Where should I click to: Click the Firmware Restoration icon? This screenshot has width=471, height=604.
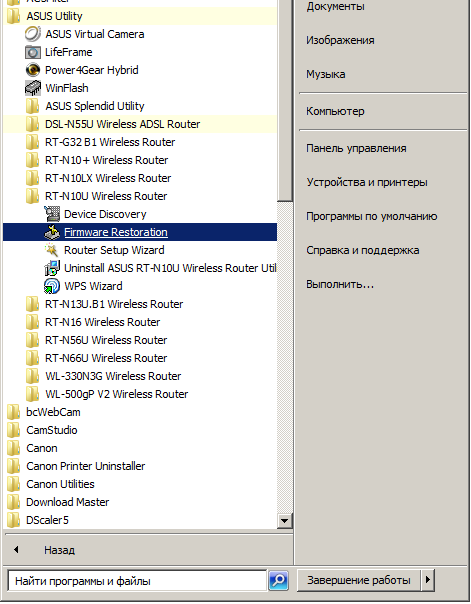[x=52, y=232]
